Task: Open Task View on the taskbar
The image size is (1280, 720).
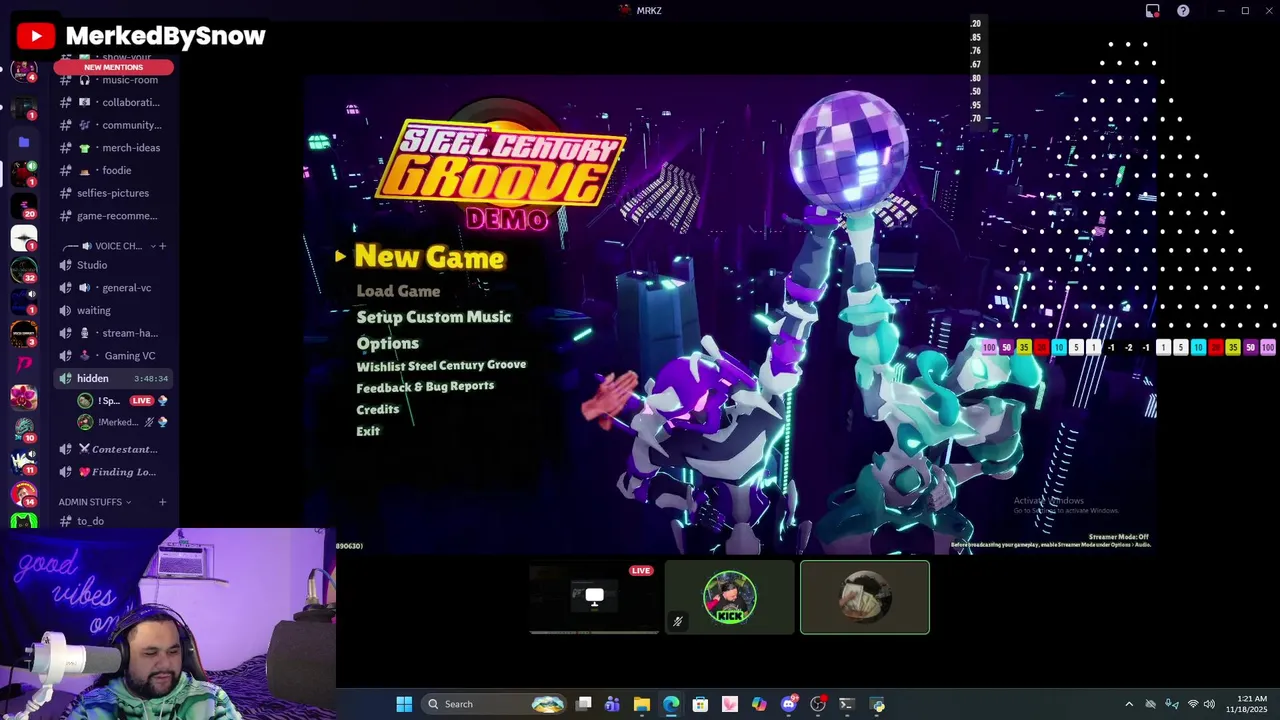Action: coord(584,704)
